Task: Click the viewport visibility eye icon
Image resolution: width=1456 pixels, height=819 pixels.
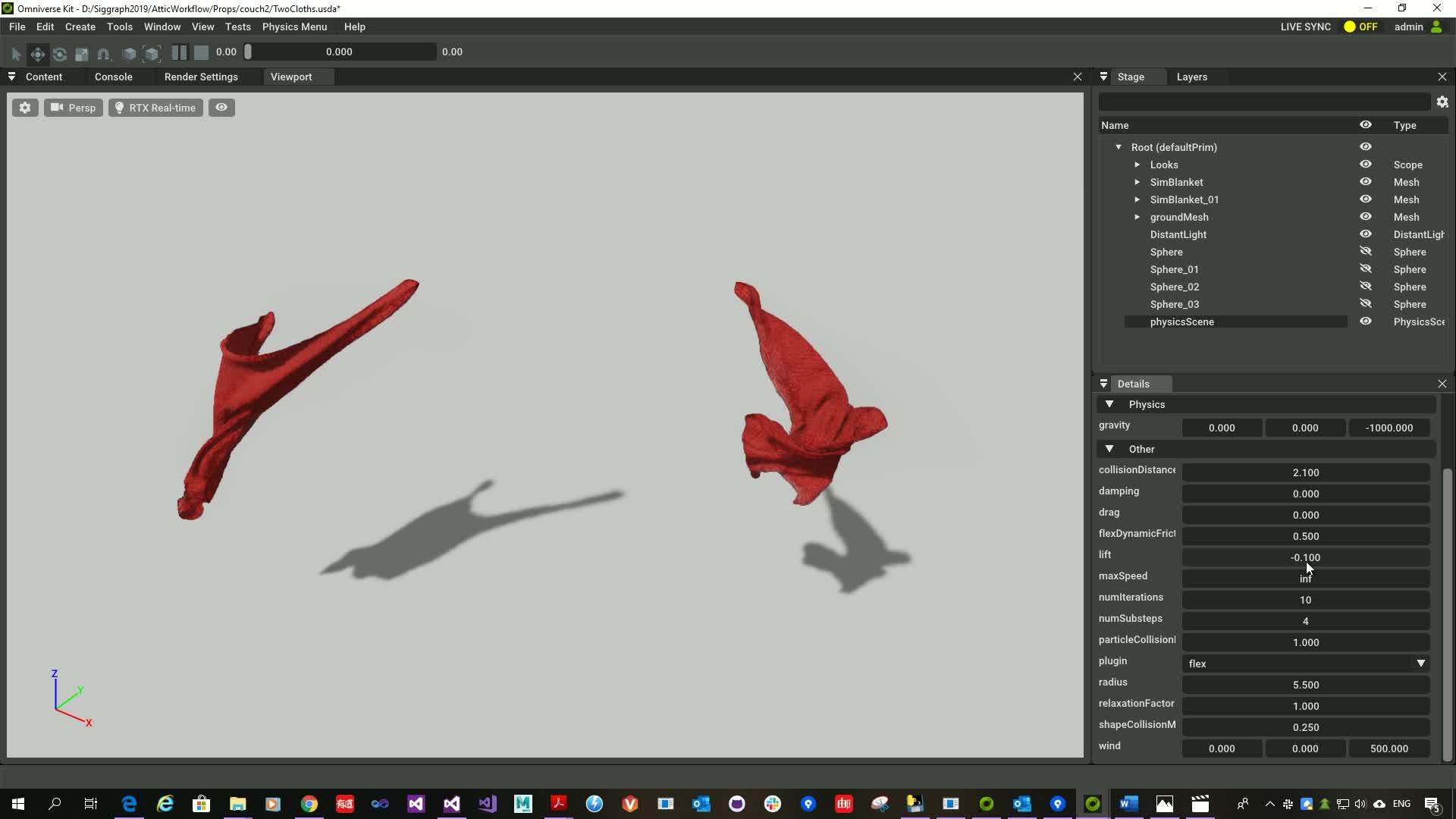Action: tap(221, 107)
